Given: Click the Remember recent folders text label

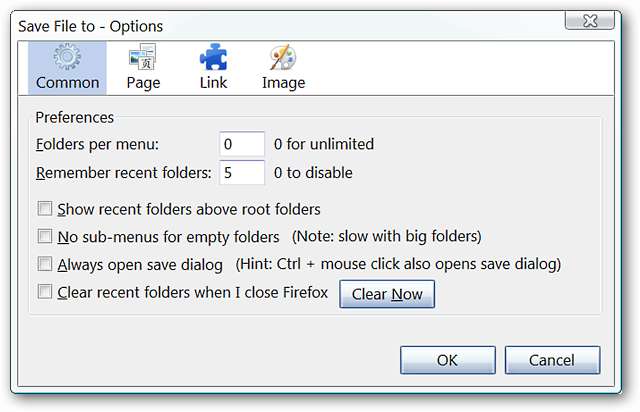Looking at the screenshot, I should [123, 173].
